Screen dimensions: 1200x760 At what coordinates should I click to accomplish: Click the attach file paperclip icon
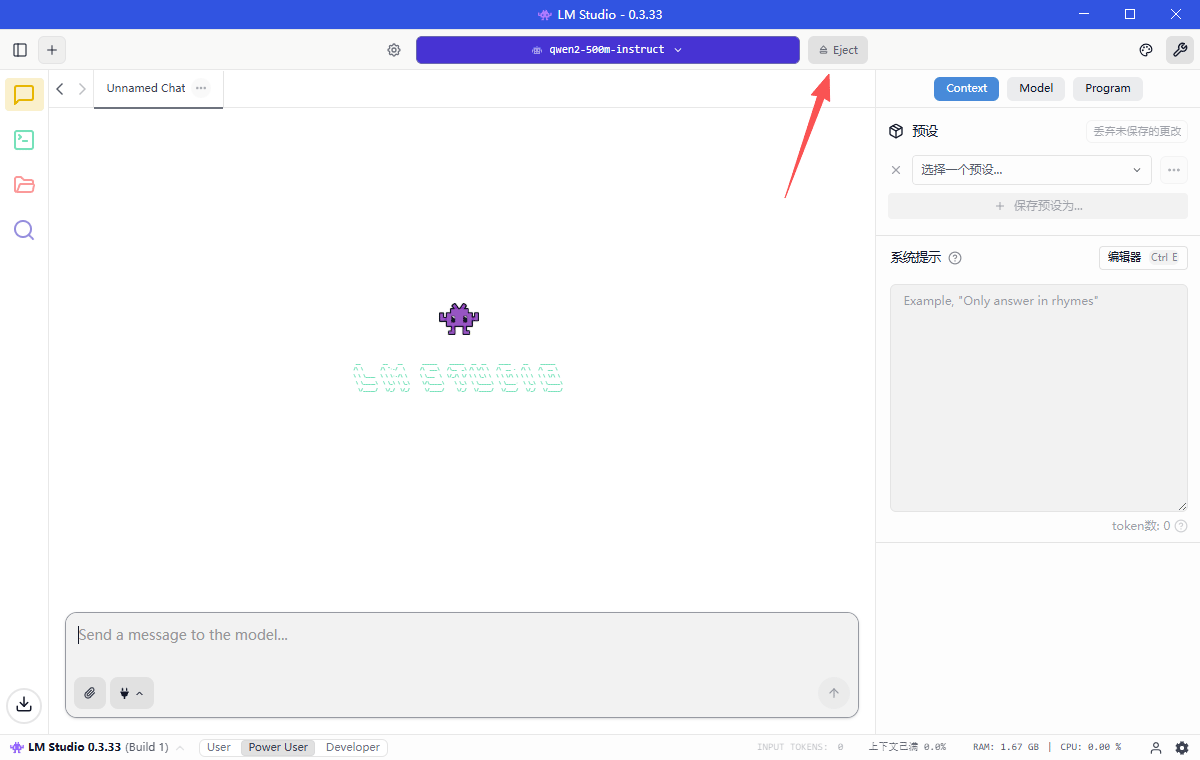[90, 693]
